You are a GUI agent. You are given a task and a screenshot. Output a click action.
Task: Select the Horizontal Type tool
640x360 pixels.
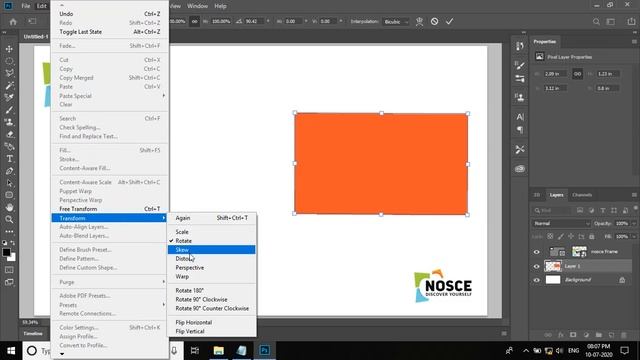pos(9,159)
